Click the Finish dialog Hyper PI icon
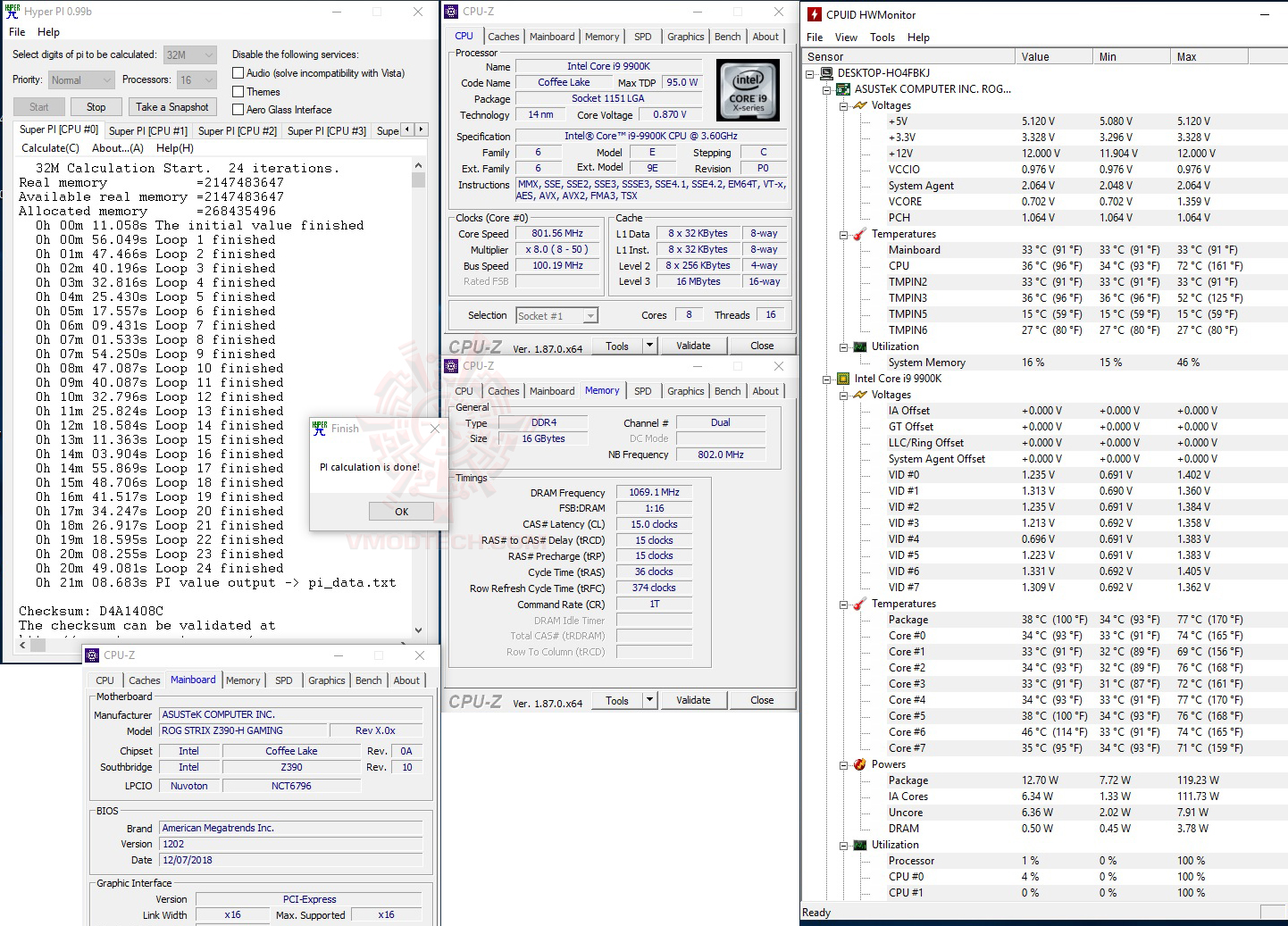Image resolution: width=1288 pixels, height=926 pixels. click(x=320, y=429)
